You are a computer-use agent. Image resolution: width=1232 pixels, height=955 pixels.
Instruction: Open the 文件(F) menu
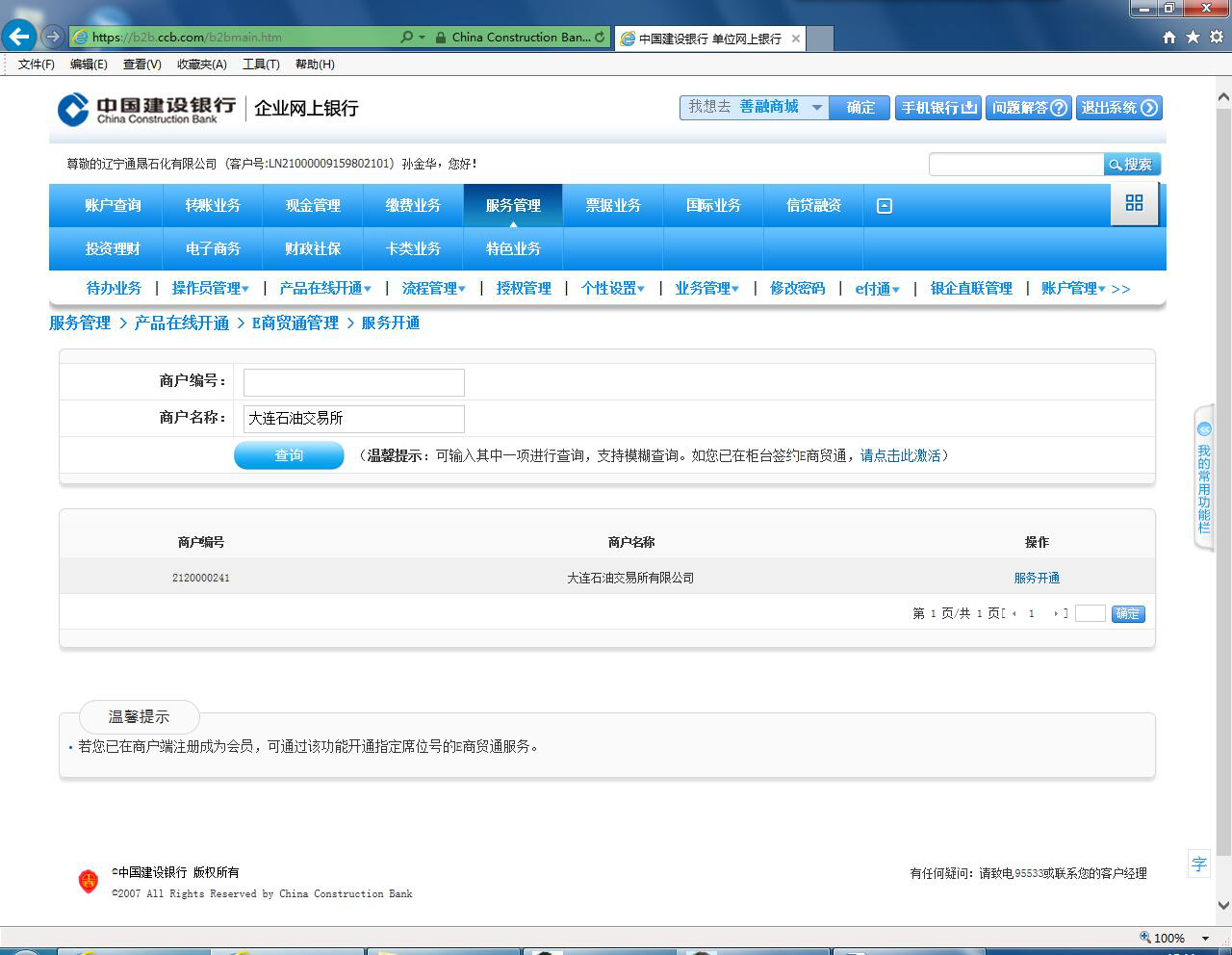pos(37,65)
